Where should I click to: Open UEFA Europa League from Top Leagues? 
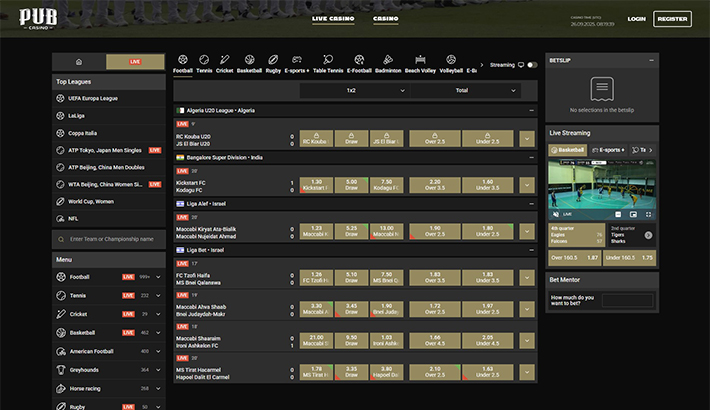coord(95,98)
